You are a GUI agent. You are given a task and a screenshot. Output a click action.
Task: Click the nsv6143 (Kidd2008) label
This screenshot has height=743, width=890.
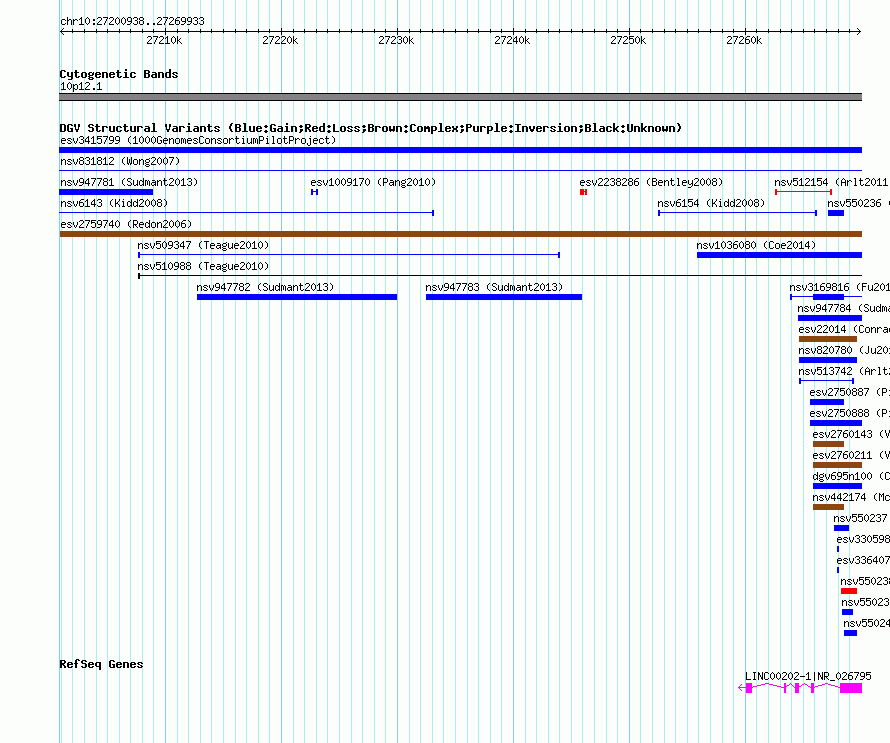tap(114, 203)
